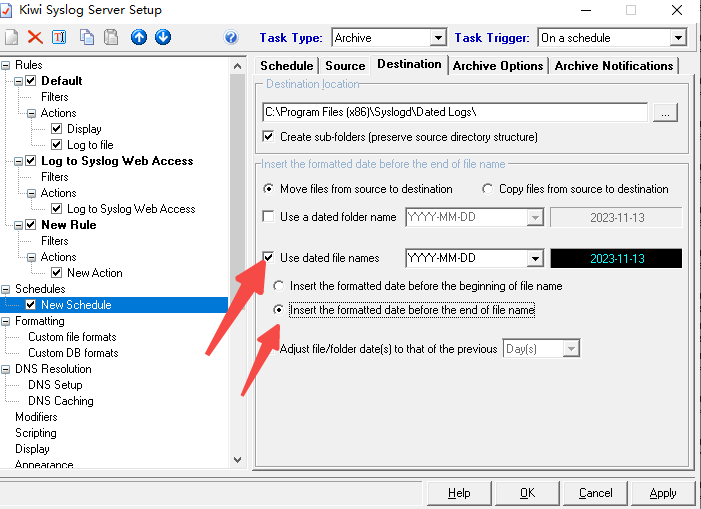701x509 pixels.
Task: Collapse the Default rule node
Action: [18, 81]
